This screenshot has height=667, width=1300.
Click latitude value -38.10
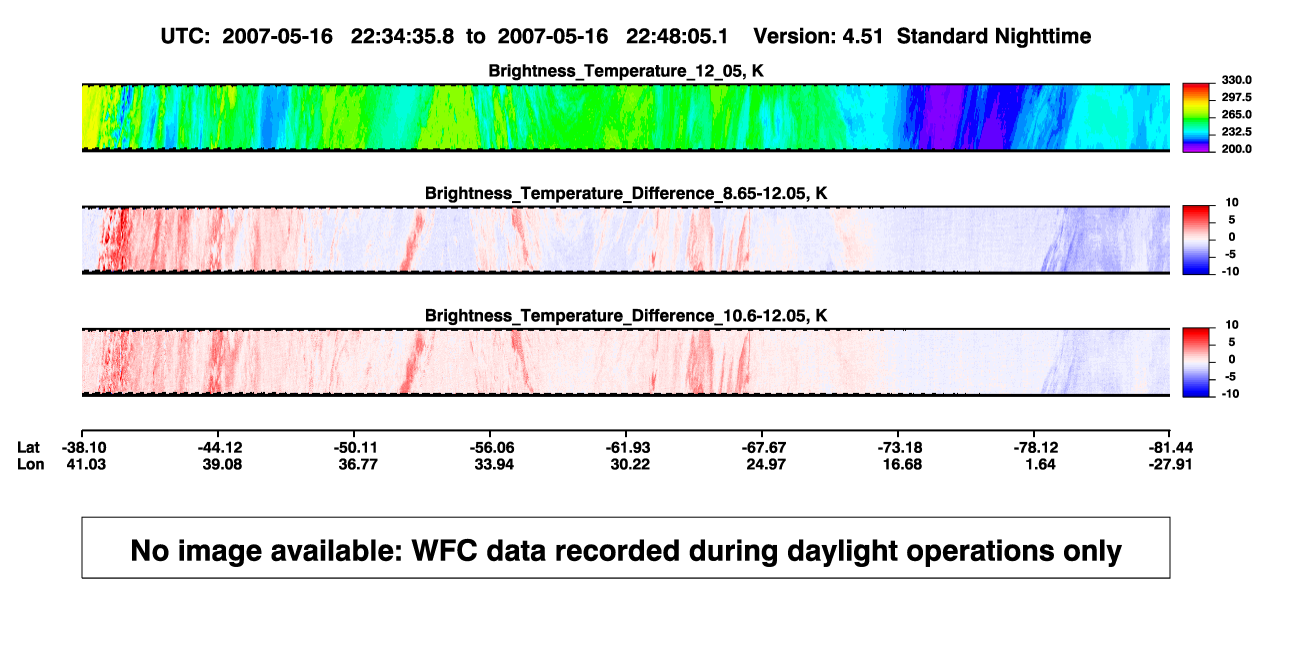(x=82, y=447)
